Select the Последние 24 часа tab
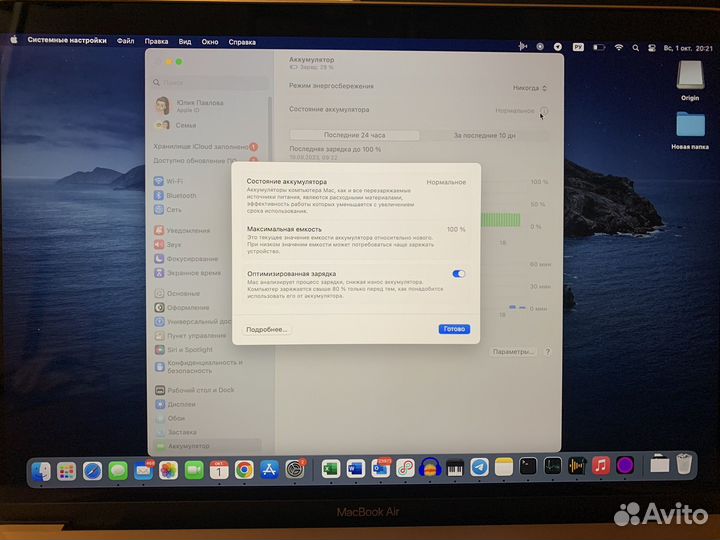 [x=354, y=135]
